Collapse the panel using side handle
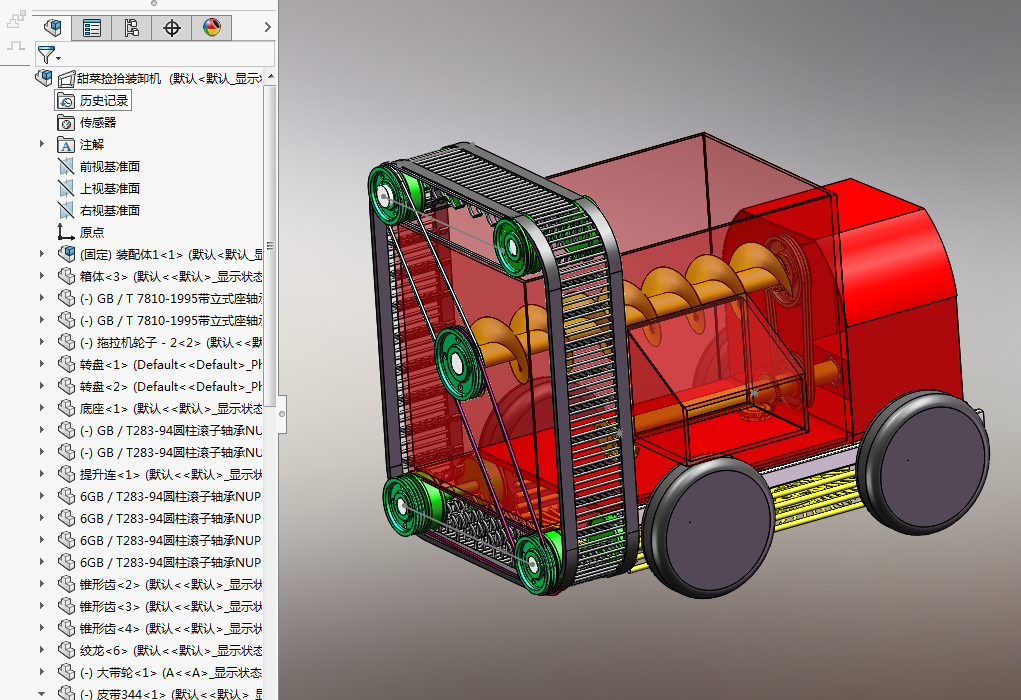The image size is (1021, 700). pos(282,414)
